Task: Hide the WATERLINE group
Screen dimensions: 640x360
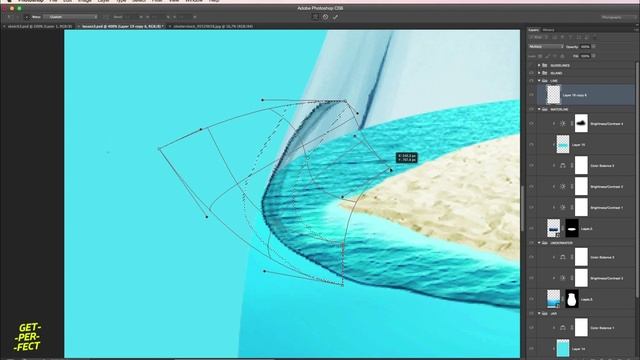Action: coord(531,109)
